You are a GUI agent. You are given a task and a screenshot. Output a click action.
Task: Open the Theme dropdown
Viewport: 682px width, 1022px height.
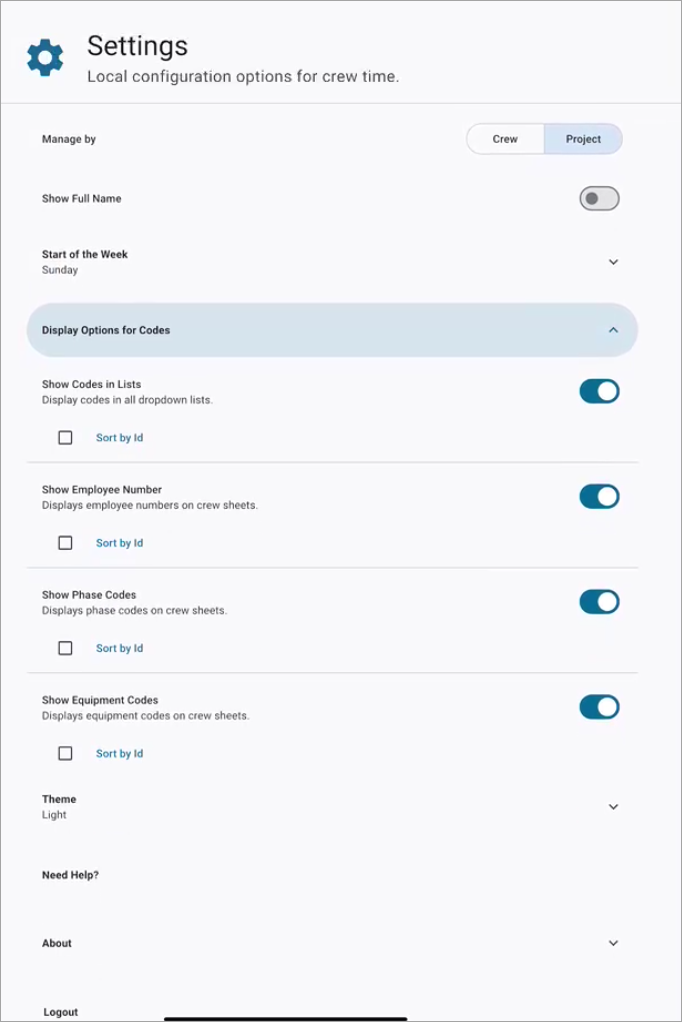[613, 806]
